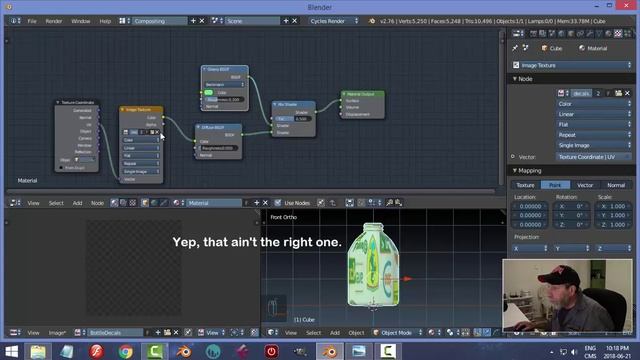
Task: Toggle pin node tree icon
Action: (x=321, y=203)
